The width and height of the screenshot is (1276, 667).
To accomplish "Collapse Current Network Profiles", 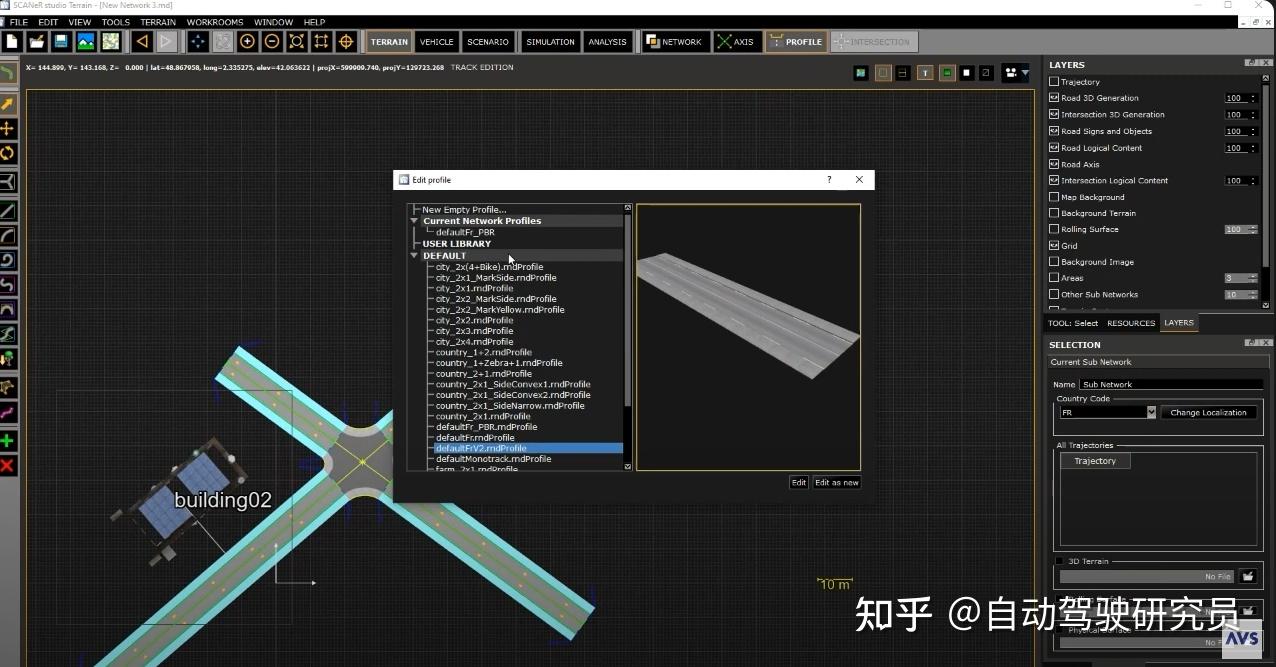I will (414, 220).
